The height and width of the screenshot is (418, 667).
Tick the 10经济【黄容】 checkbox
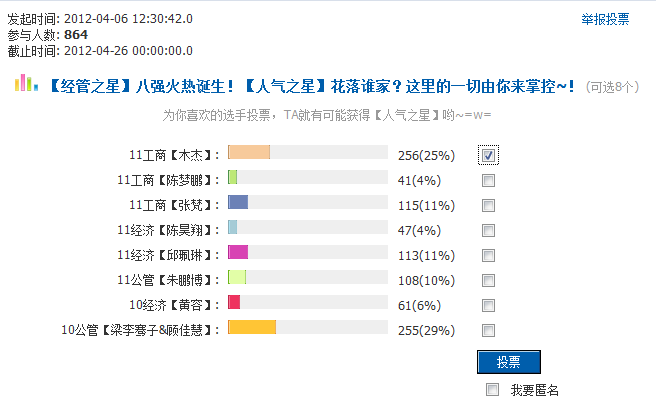(x=488, y=305)
